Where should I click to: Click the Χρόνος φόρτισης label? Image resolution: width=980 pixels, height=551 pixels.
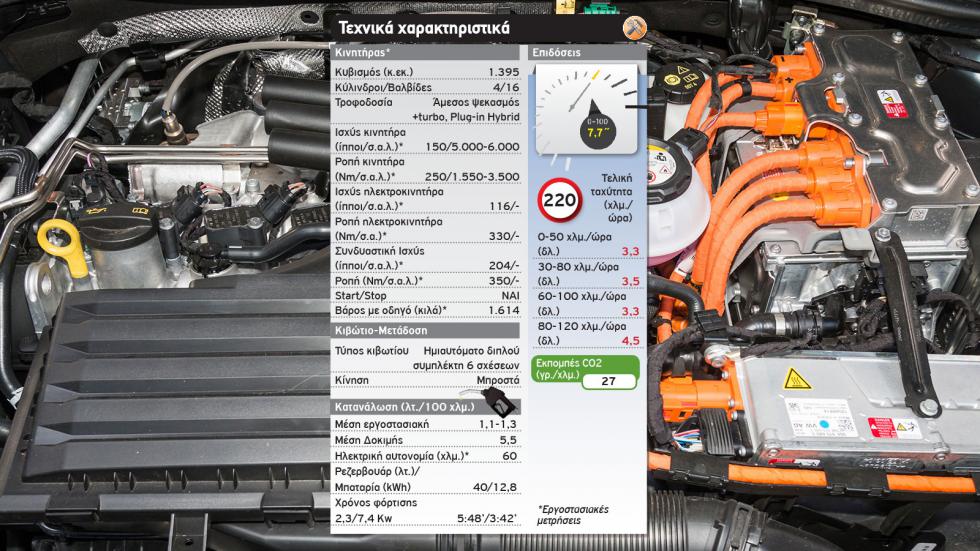pos(376,503)
